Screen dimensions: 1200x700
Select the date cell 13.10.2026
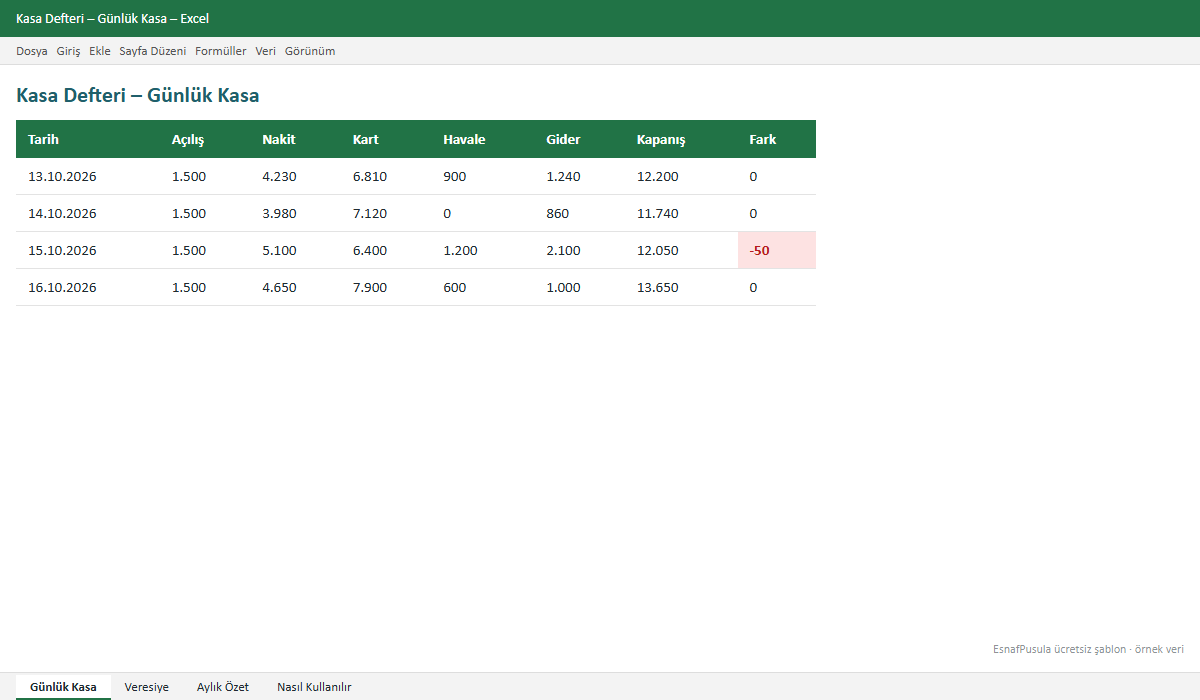(88, 176)
